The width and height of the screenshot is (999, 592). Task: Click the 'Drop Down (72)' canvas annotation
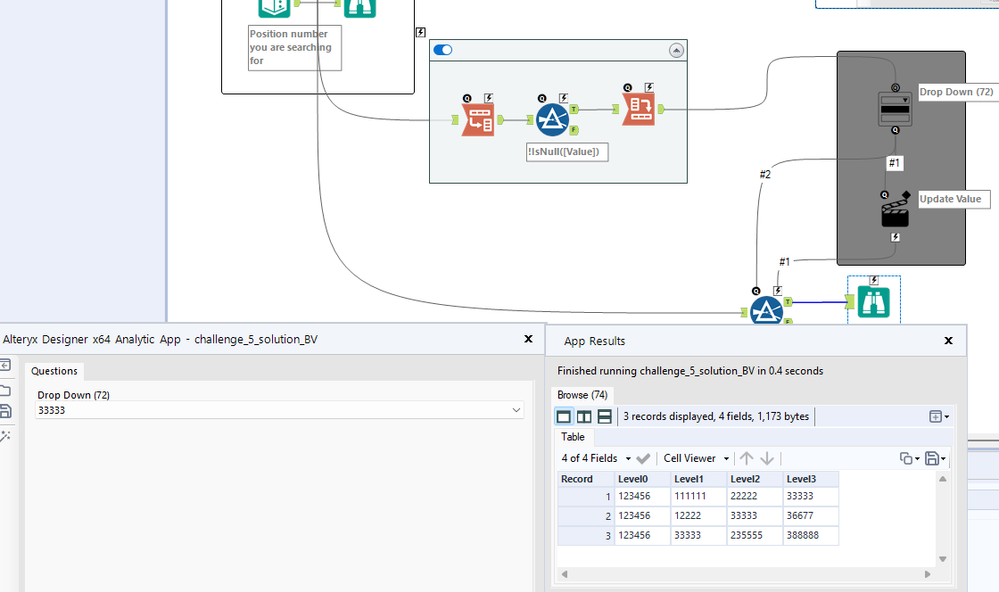click(956, 92)
